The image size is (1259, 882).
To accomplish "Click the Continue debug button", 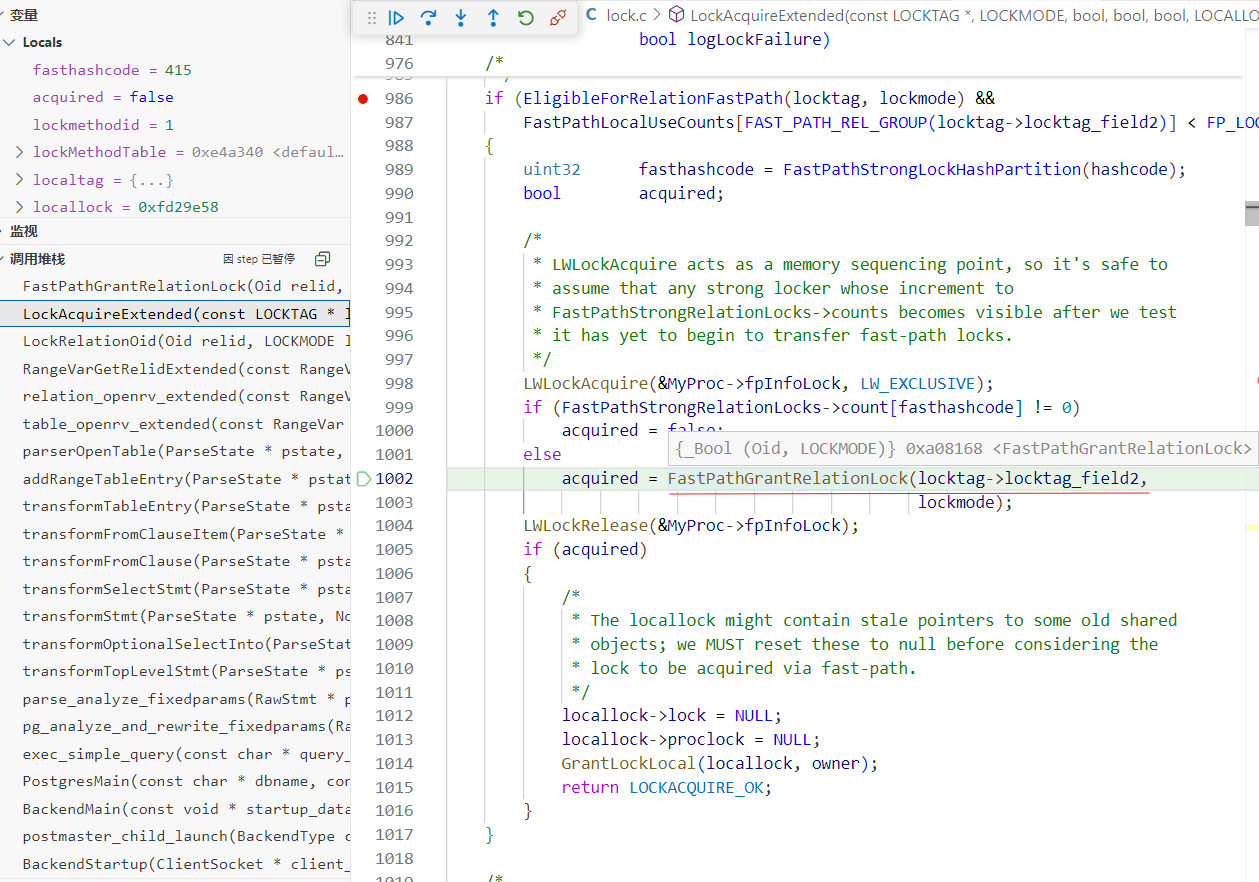I will pyautogui.click(x=397, y=18).
